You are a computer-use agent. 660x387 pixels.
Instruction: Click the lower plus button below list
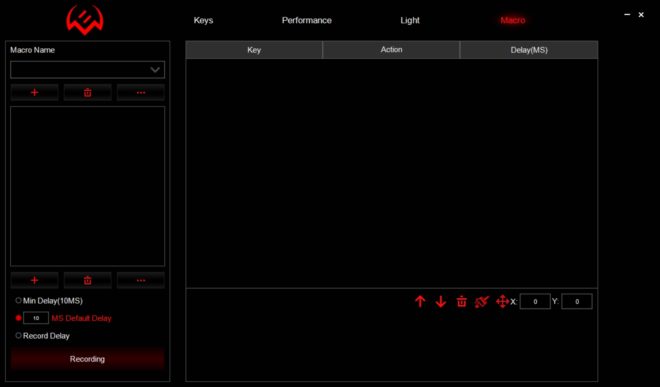[x=35, y=280]
